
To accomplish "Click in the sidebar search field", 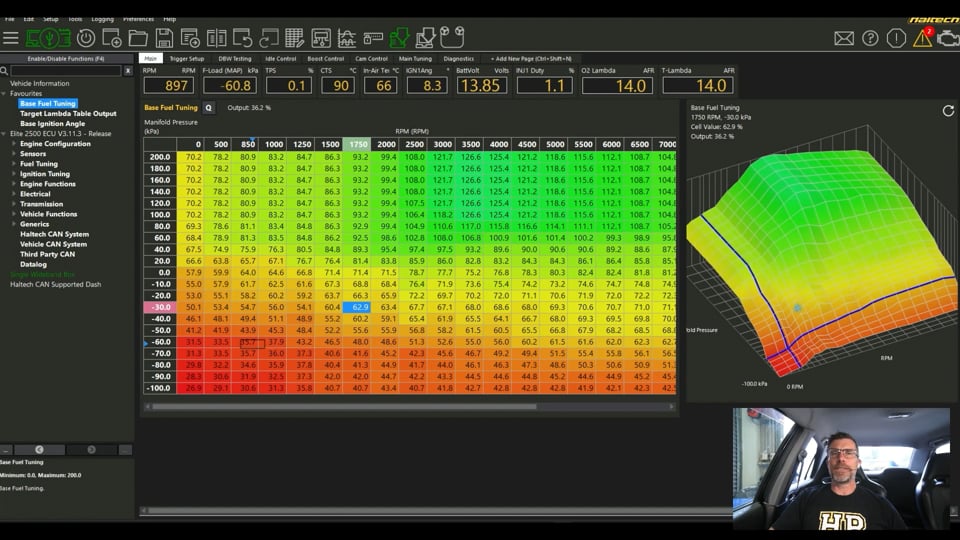I will (66, 71).
